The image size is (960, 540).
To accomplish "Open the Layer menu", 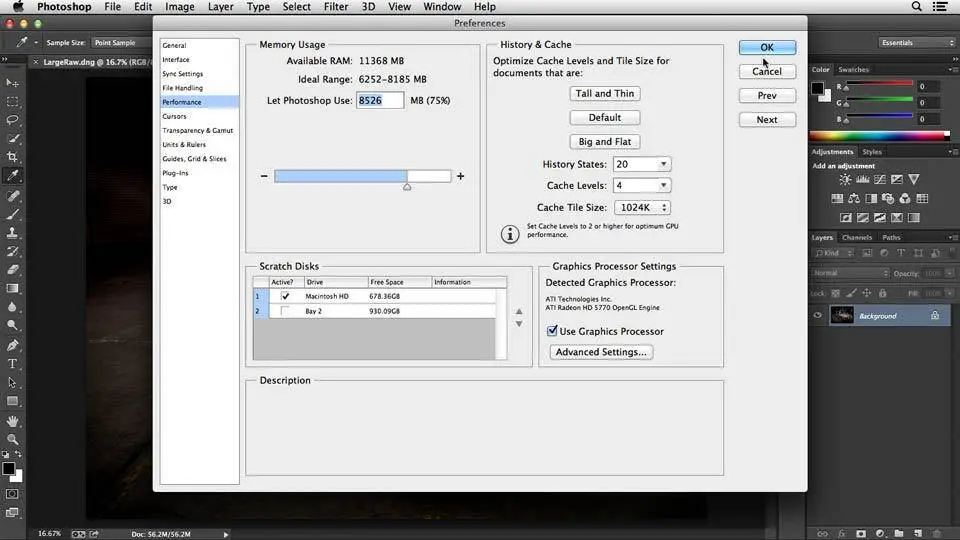I will pyautogui.click(x=220, y=7).
